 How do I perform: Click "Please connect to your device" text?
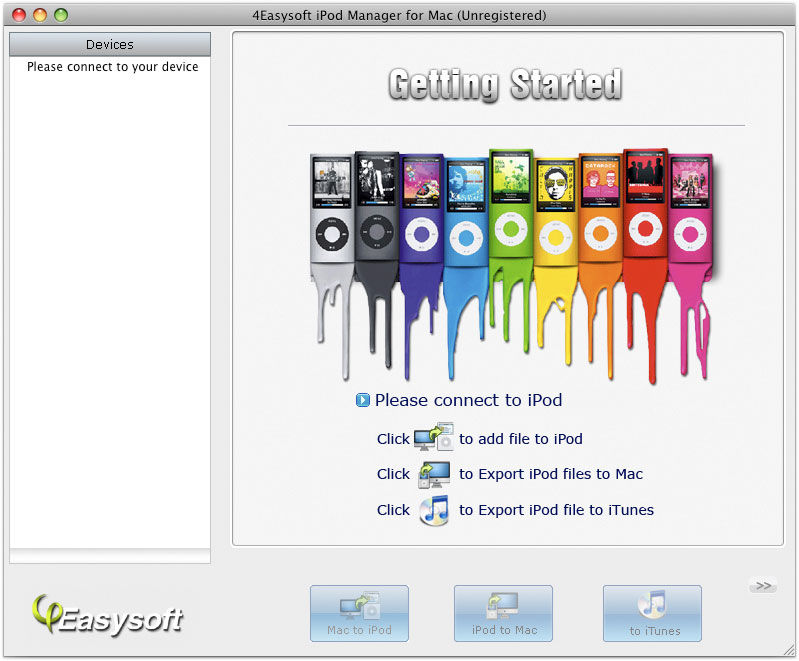pyautogui.click(x=113, y=67)
